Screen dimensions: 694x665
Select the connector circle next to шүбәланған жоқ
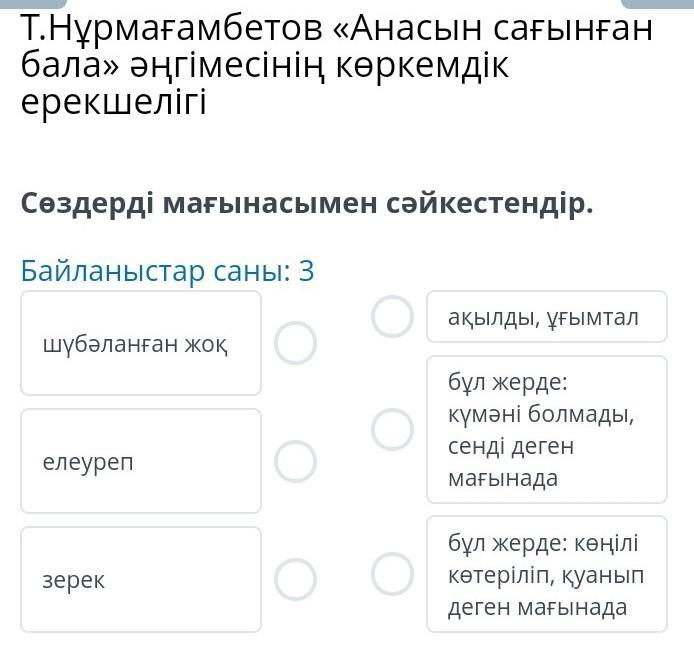pos(295,343)
